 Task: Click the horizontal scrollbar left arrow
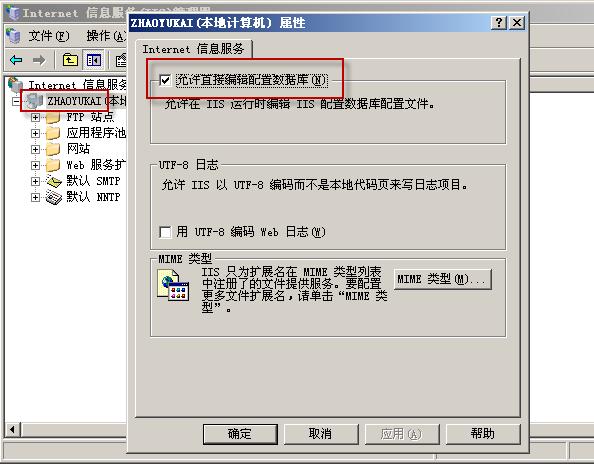click(x=12, y=430)
